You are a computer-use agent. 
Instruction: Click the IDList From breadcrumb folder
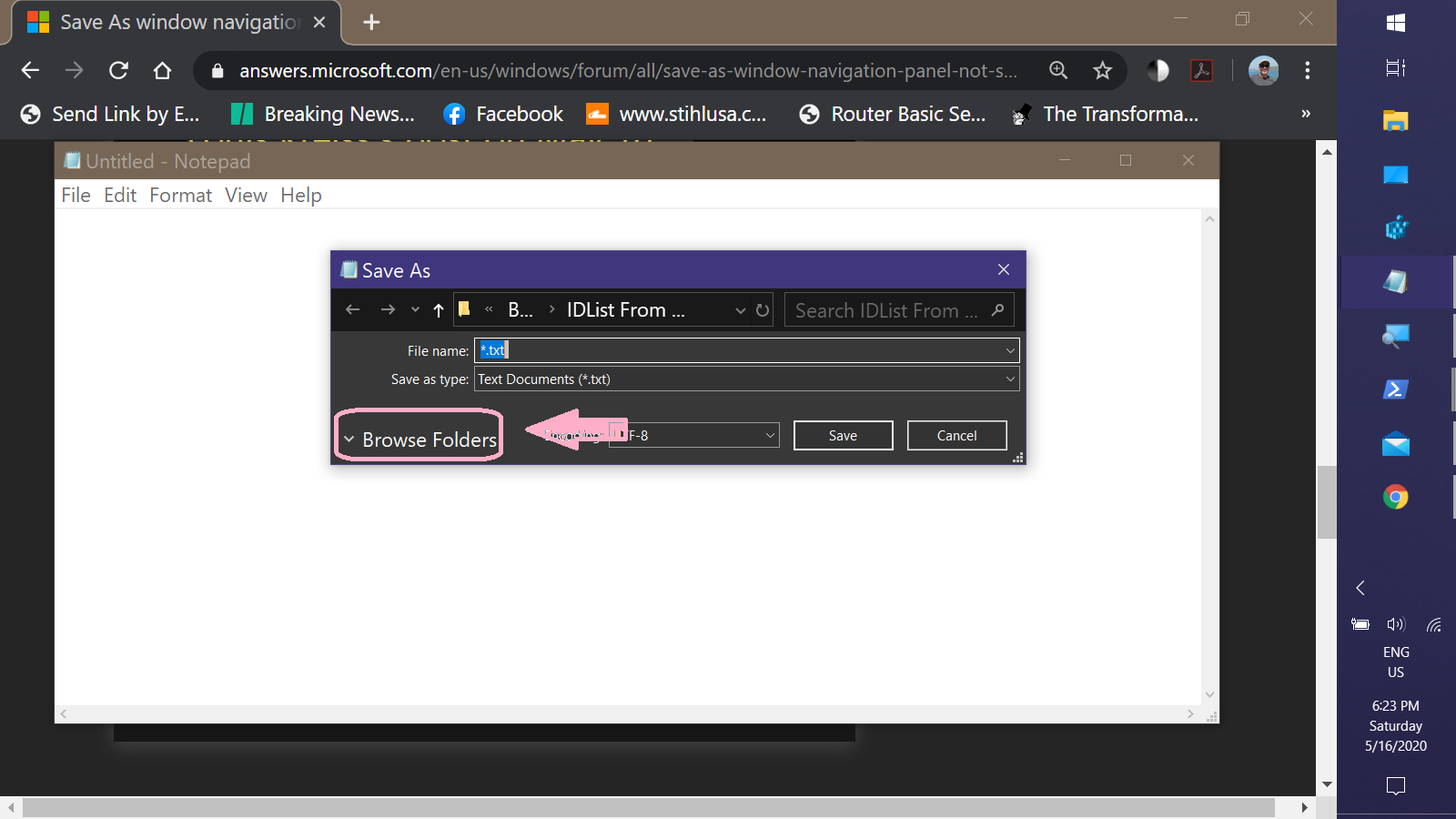pyautogui.click(x=626, y=310)
